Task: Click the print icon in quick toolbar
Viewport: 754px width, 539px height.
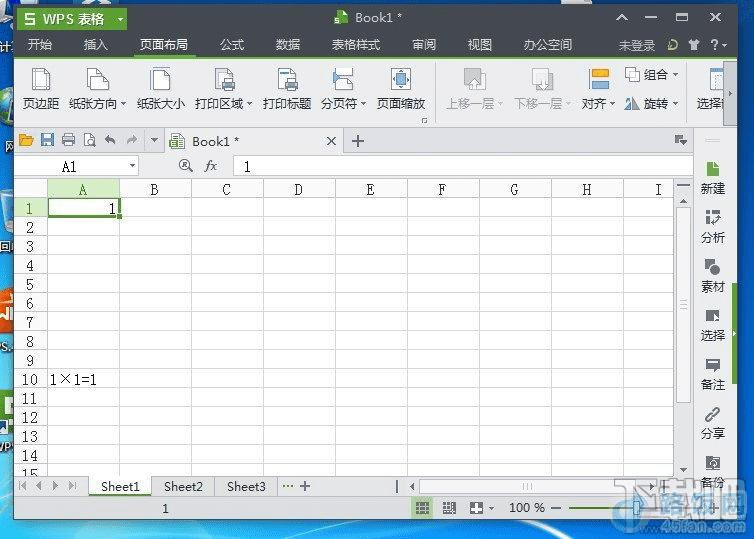Action: (x=68, y=140)
